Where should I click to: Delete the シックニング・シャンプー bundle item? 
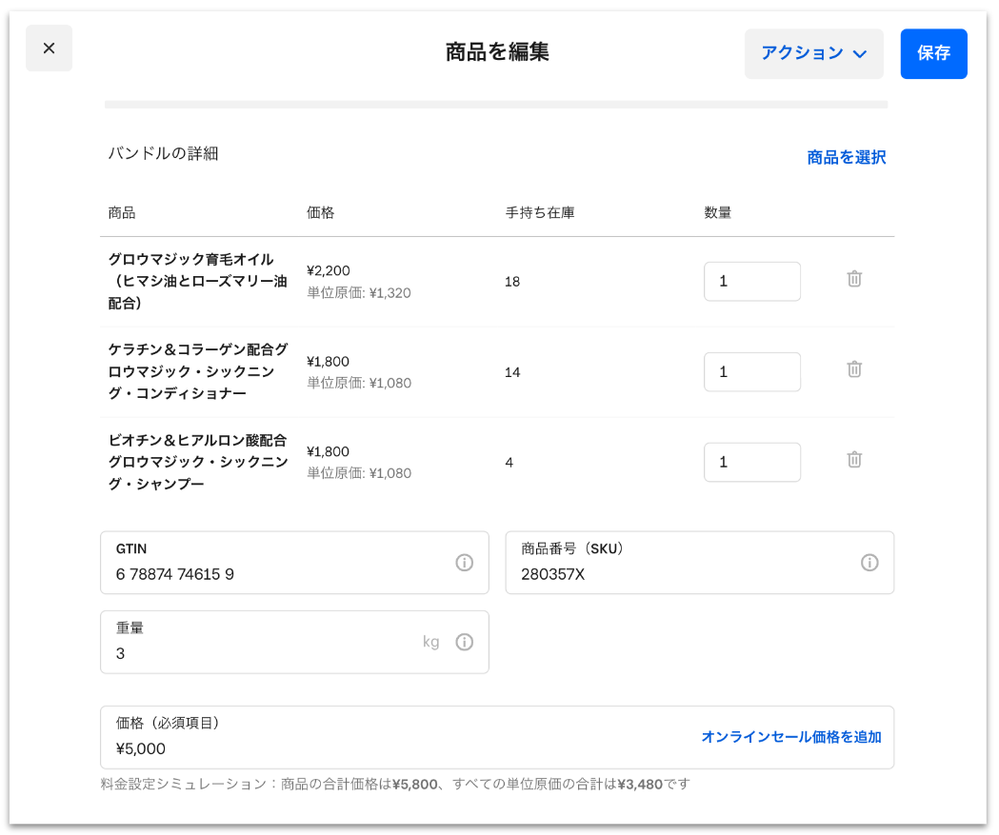854,460
